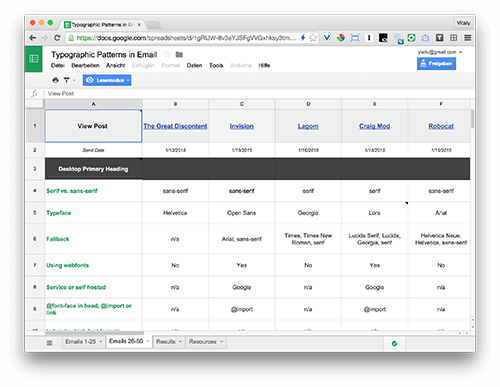
Task: Expand the account email dropdown arrow
Action: point(461,52)
